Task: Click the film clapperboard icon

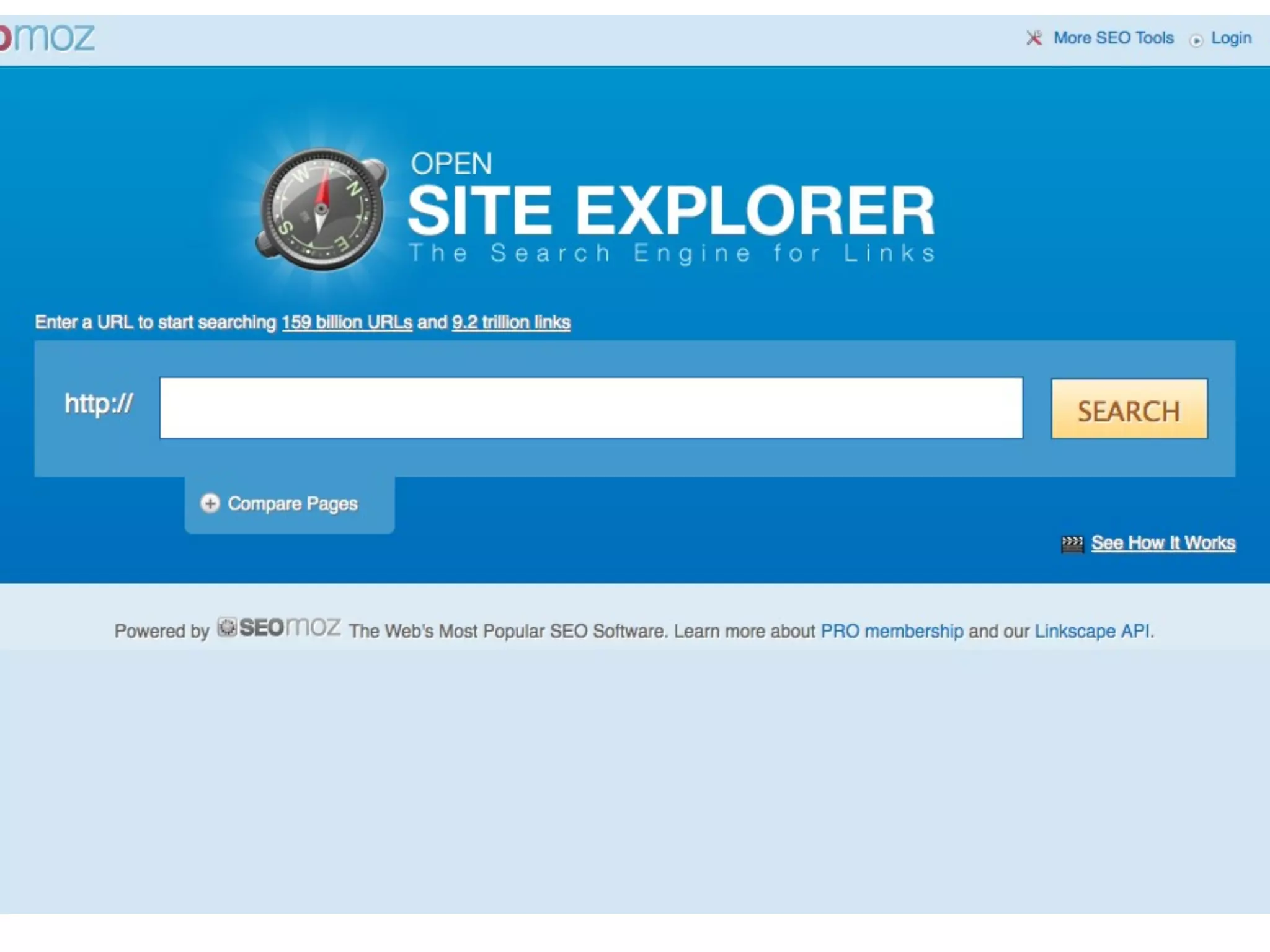Action: (x=1072, y=544)
